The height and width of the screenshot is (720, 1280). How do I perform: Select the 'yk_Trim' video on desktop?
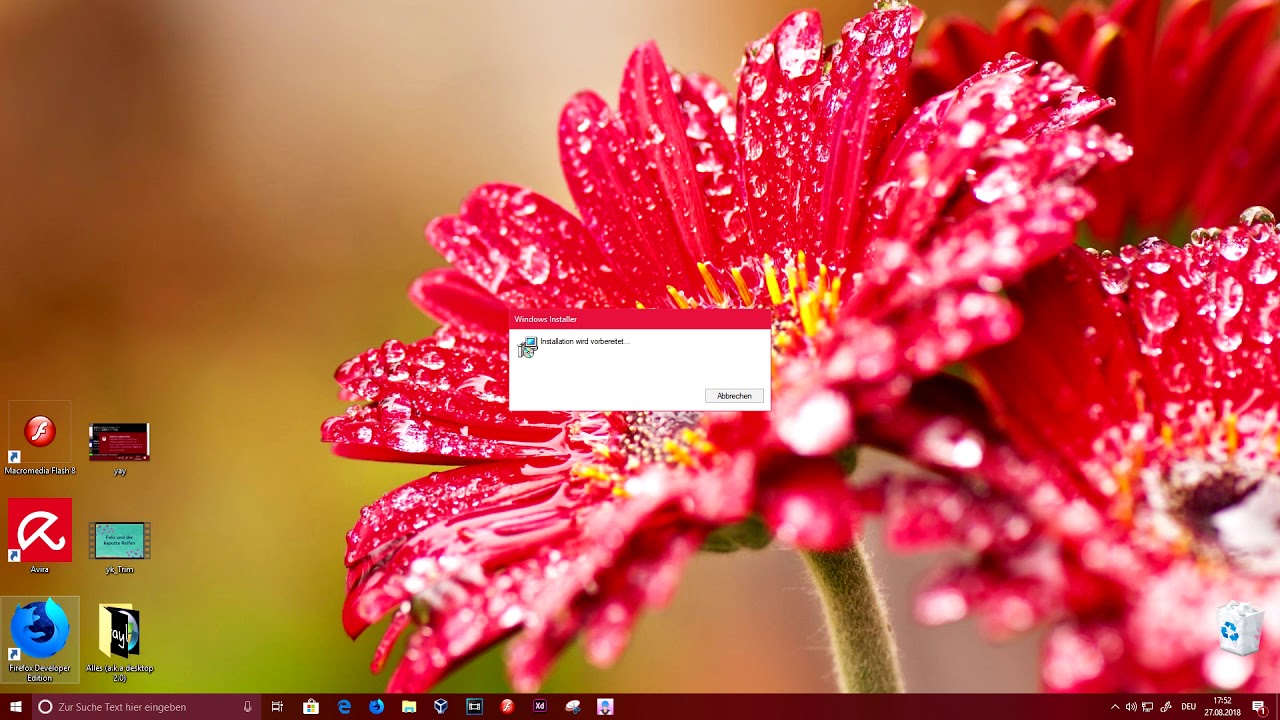(119, 547)
